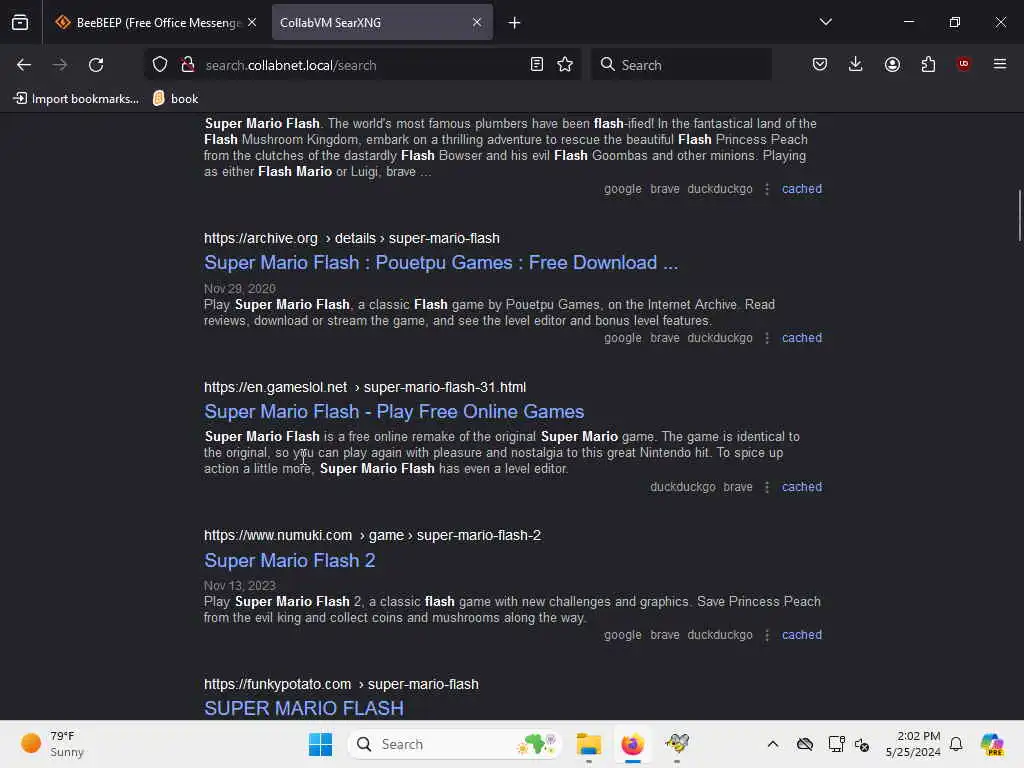Viewport: 1024px width, 768px height.
Task: Open BeeBEEP bee icon in taskbar
Action: (677, 744)
